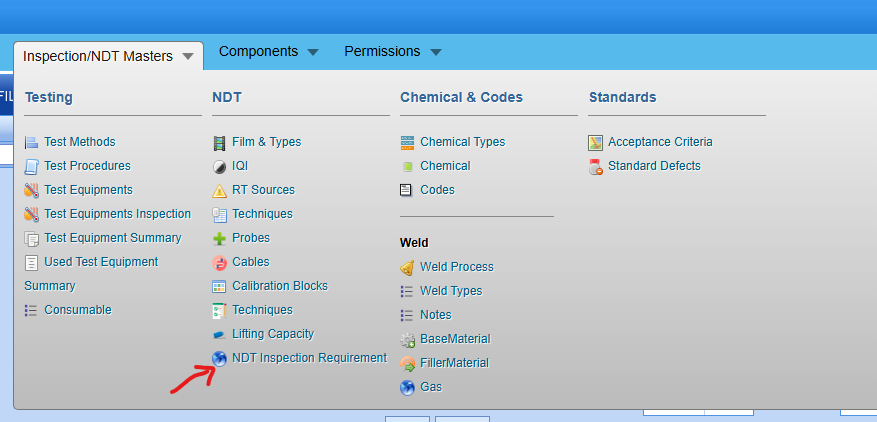The width and height of the screenshot is (877, 422).
Task: Click the Standard Defects icon
Action: 596,166
